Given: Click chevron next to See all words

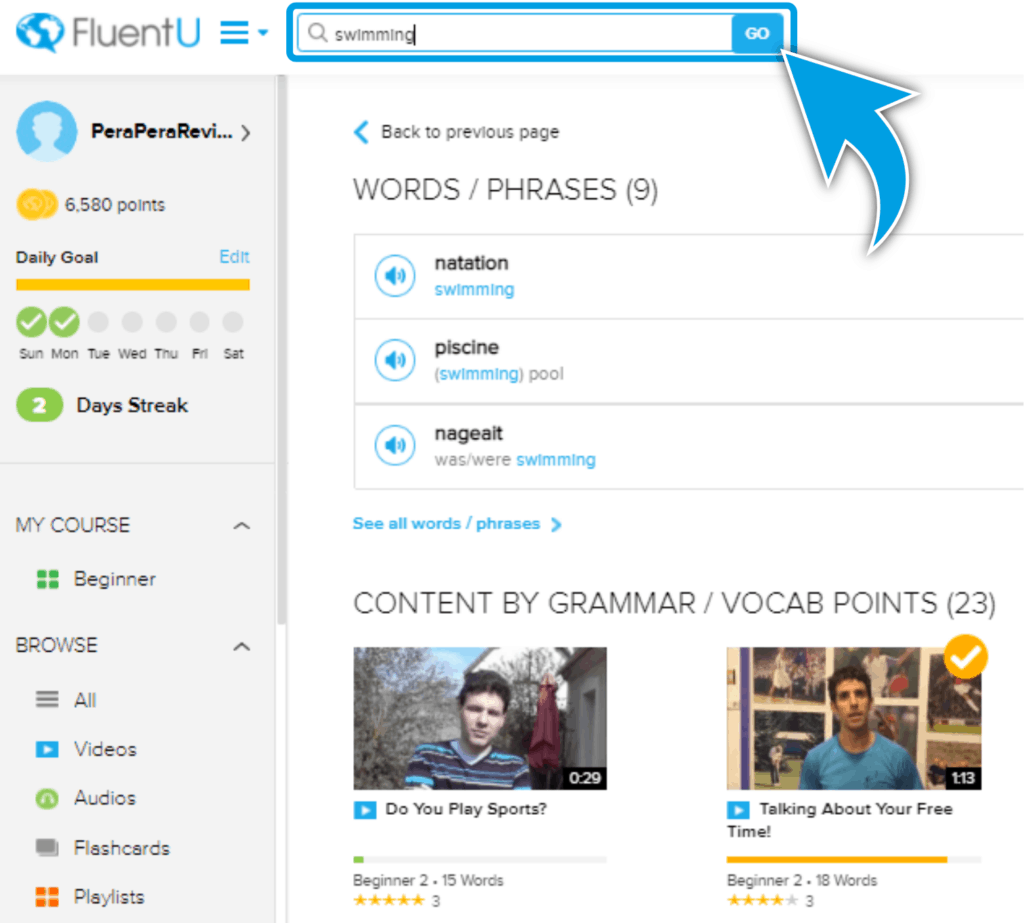Looking at the screenshot, I should coord(556,525).
